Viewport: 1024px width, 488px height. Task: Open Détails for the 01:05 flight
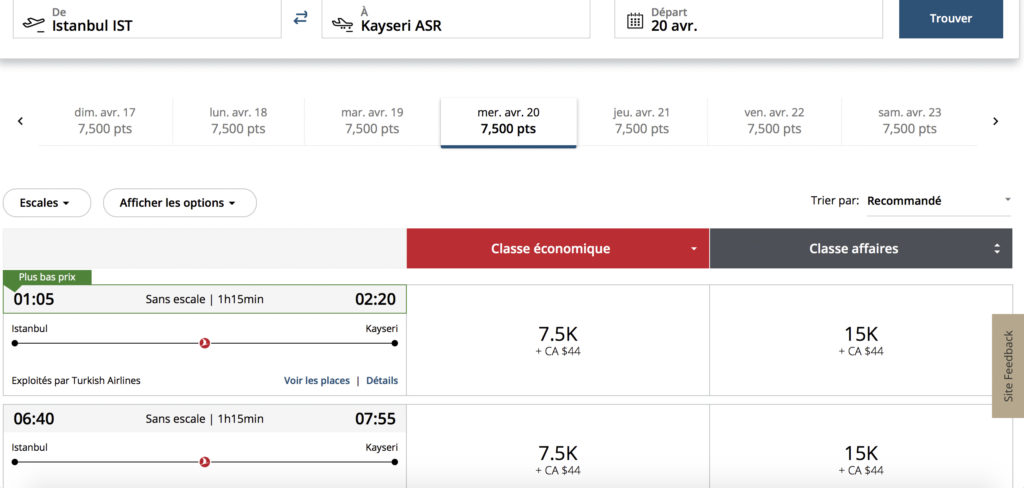coord(382,380)
